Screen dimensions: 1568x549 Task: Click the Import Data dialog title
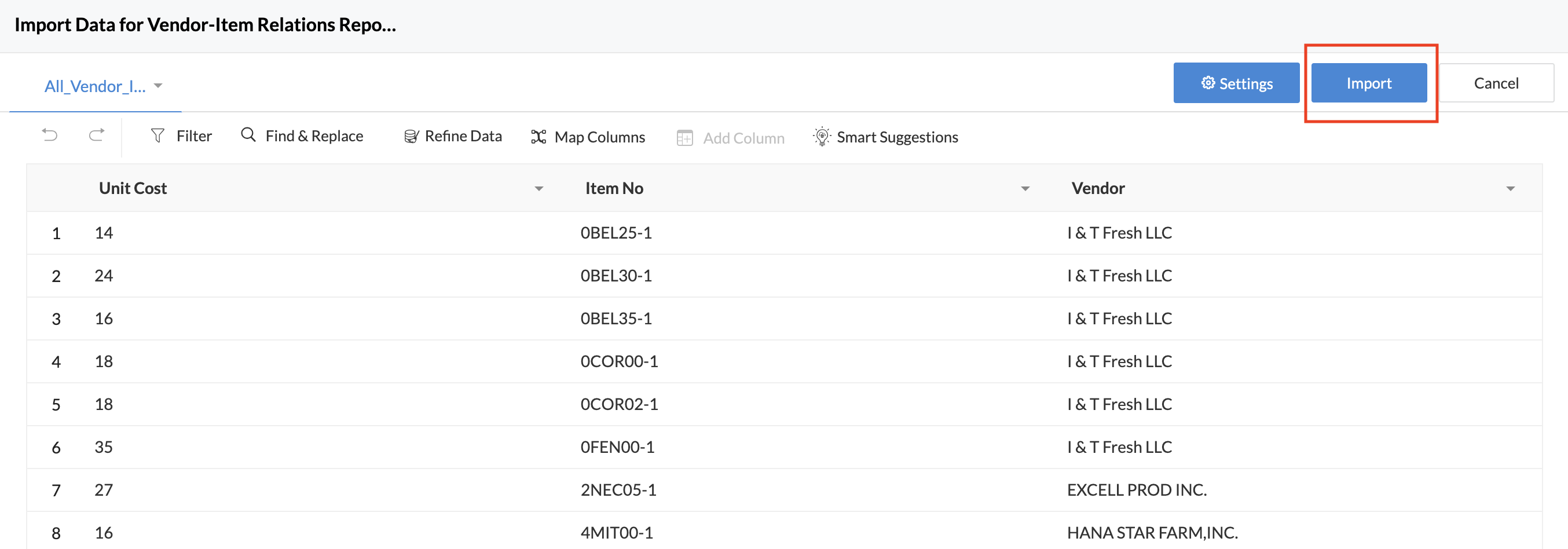205,24
